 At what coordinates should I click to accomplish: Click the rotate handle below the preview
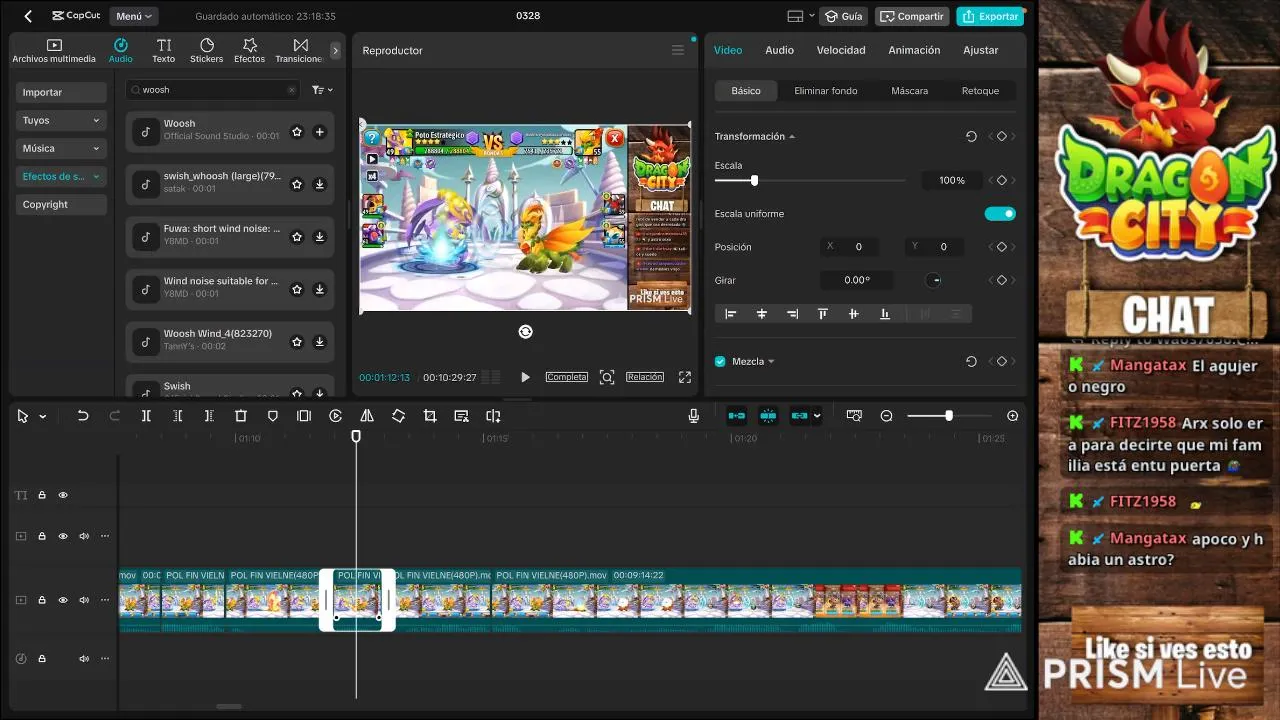tap(525, 331)
